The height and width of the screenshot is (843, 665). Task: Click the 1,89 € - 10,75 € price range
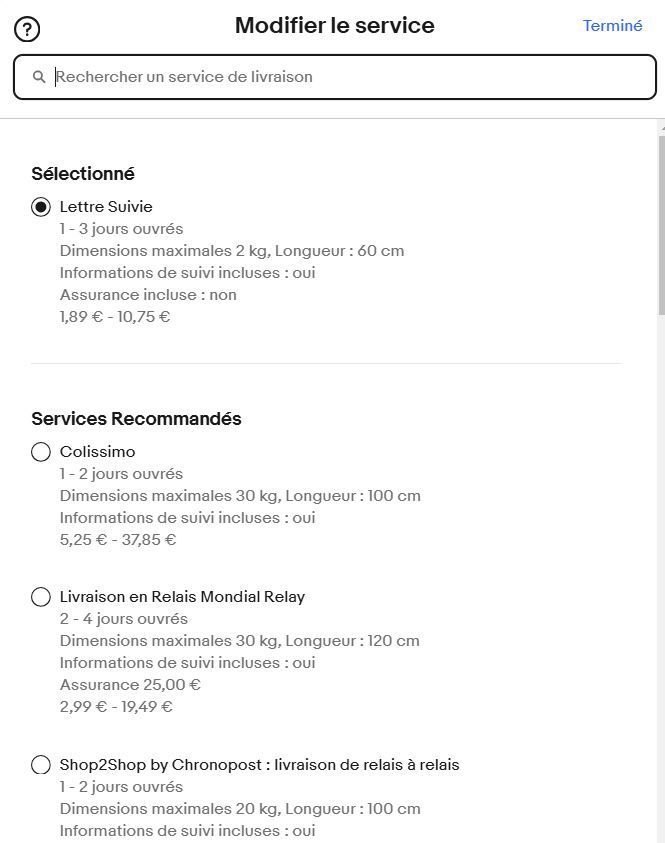point(115,317)
